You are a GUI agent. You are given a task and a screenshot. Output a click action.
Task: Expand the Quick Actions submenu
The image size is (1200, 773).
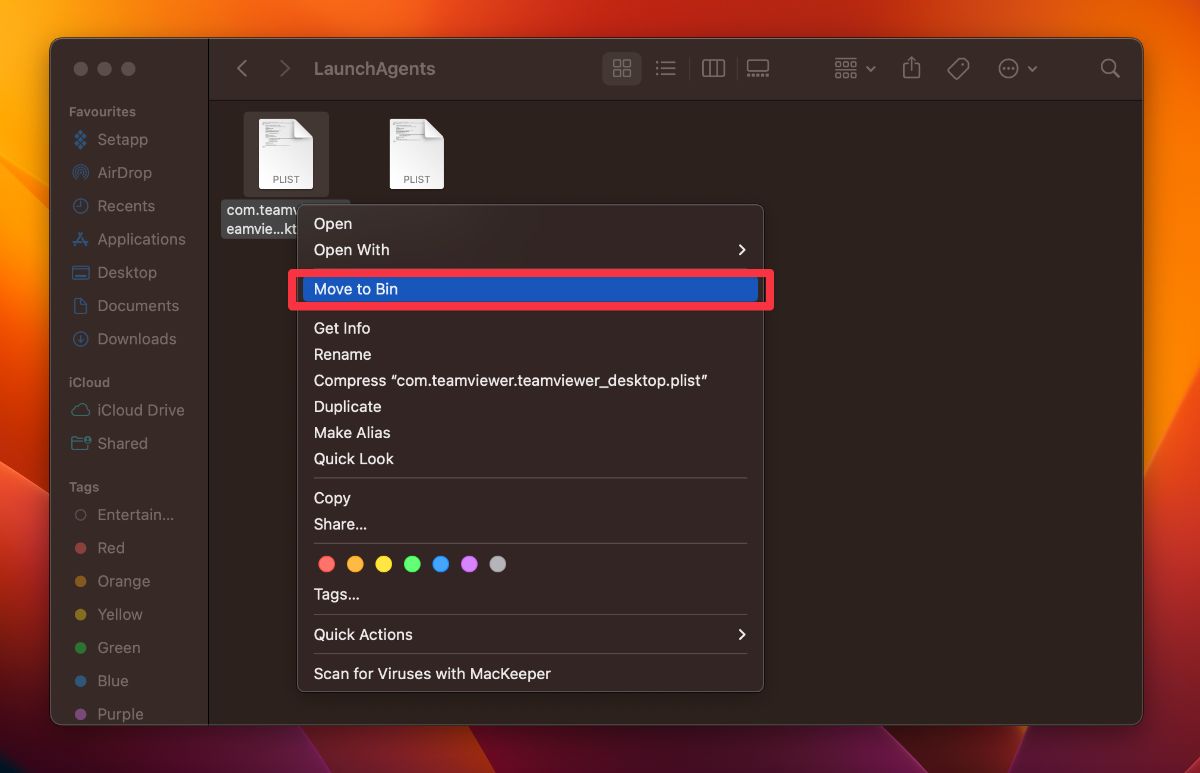[530, 634]
